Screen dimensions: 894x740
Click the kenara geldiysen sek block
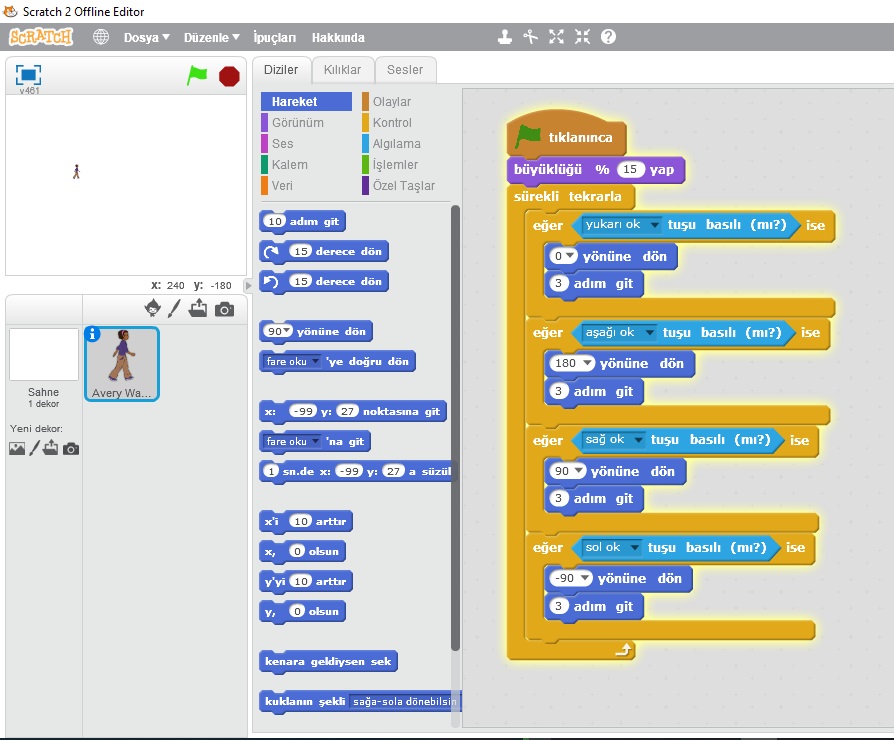pyautogui.click(x=328, y=661)
